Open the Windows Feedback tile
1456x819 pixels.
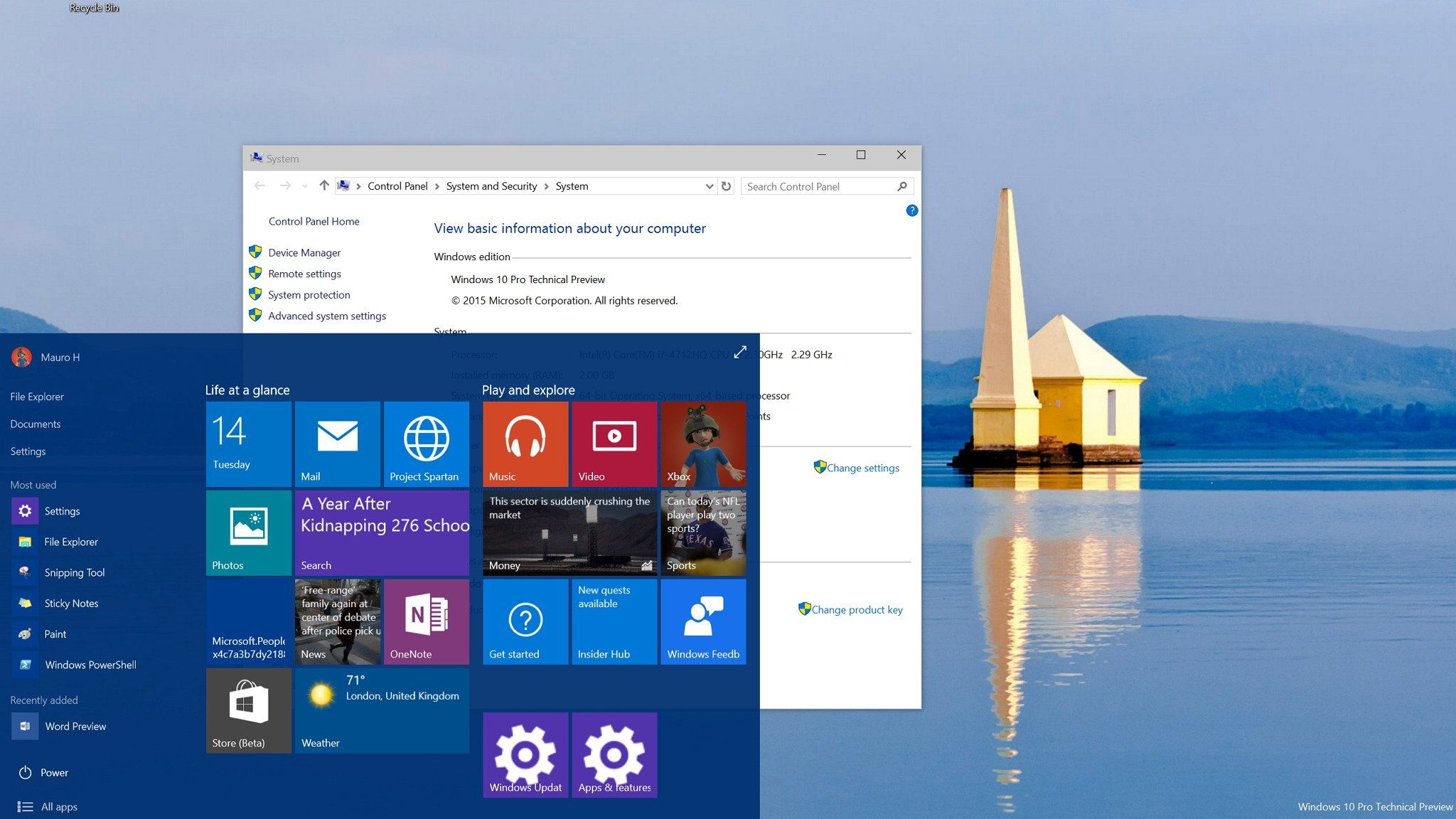pos(703,621)
